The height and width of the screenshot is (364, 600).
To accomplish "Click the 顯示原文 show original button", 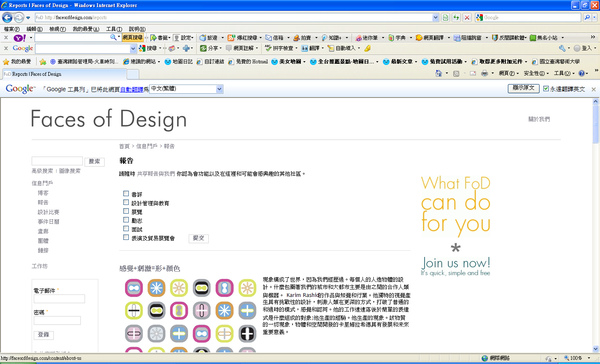I will click(x=523, y=88).
